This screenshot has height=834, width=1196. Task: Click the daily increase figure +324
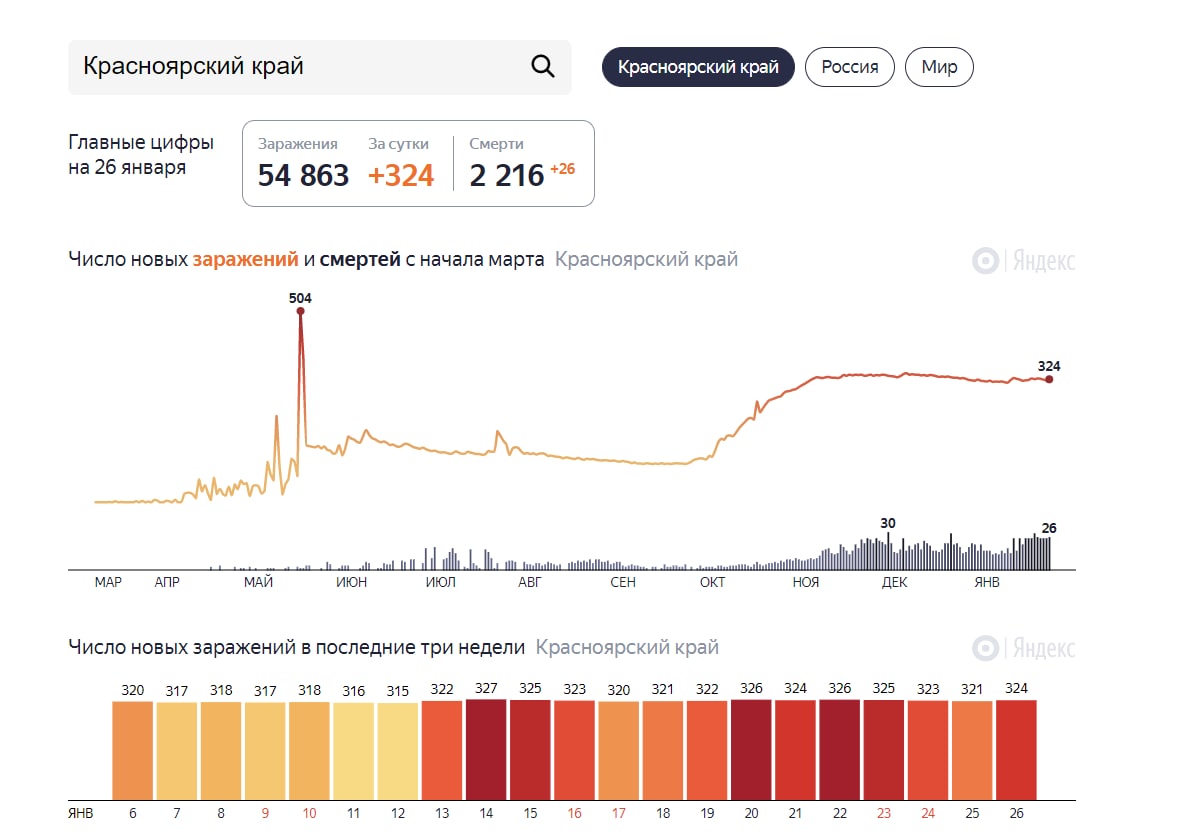(x=401, y=176)
